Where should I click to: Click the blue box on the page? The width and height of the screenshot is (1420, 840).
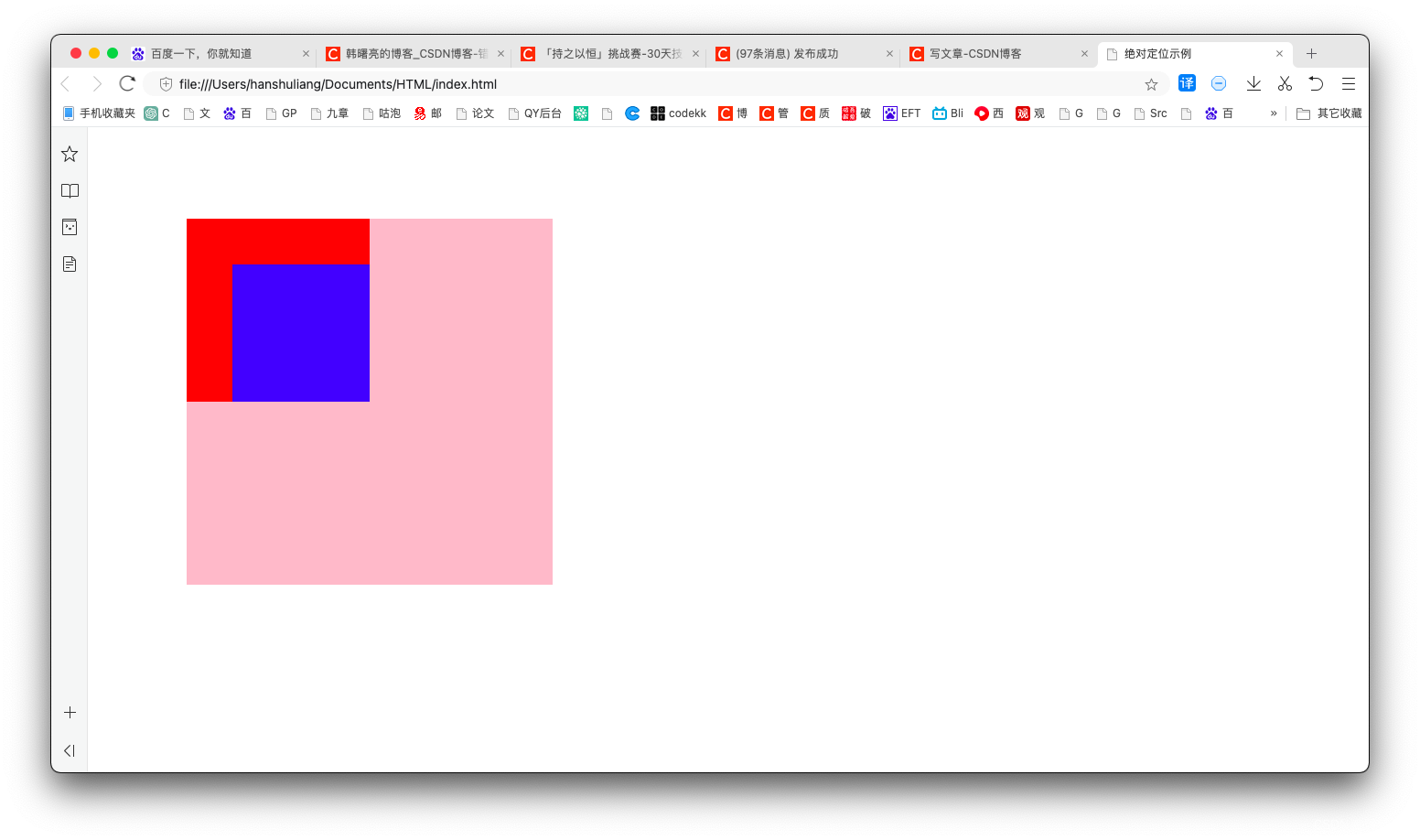click(x=301, y=333)
